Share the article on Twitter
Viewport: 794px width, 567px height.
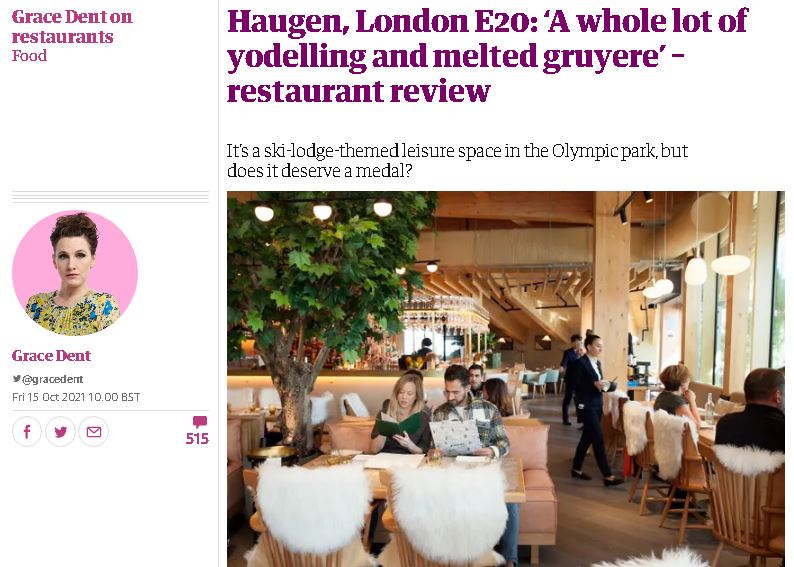[60, 432]
